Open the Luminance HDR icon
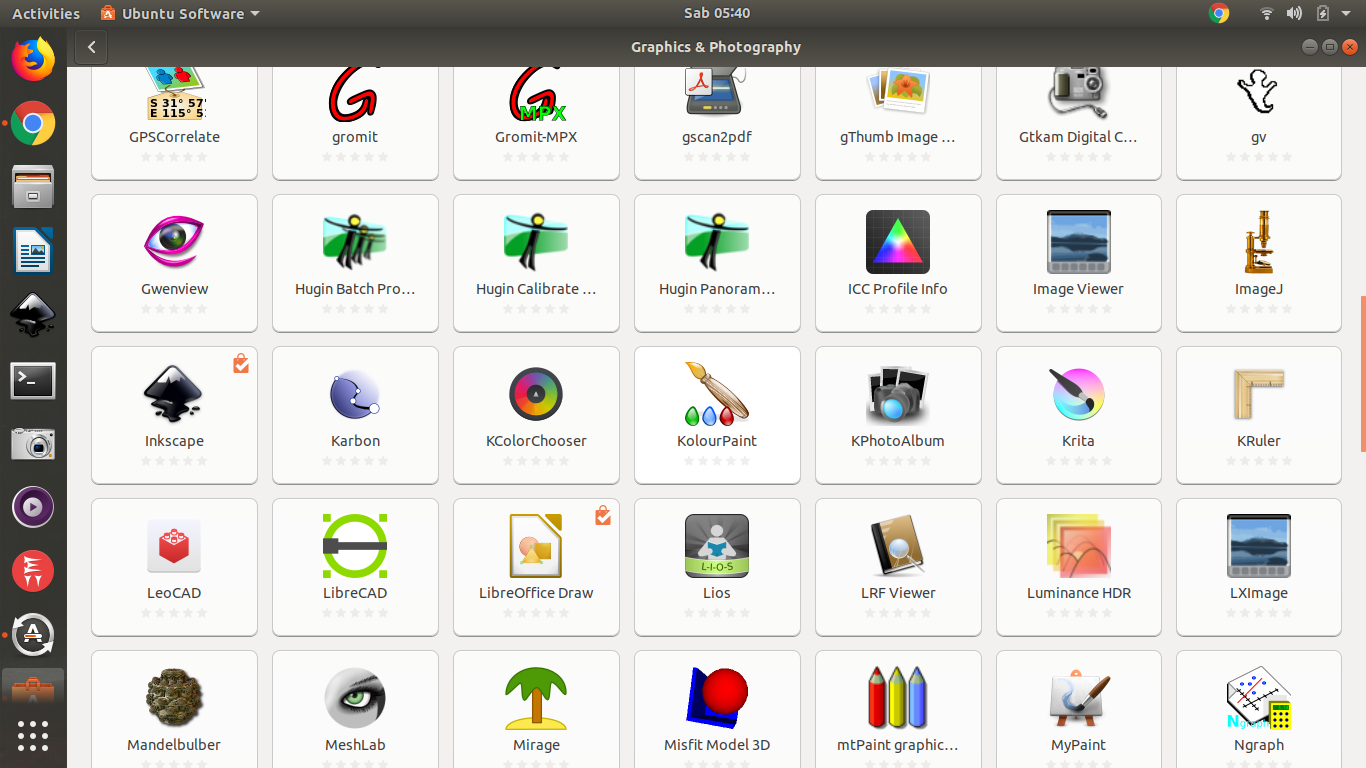 [1078, 546]
